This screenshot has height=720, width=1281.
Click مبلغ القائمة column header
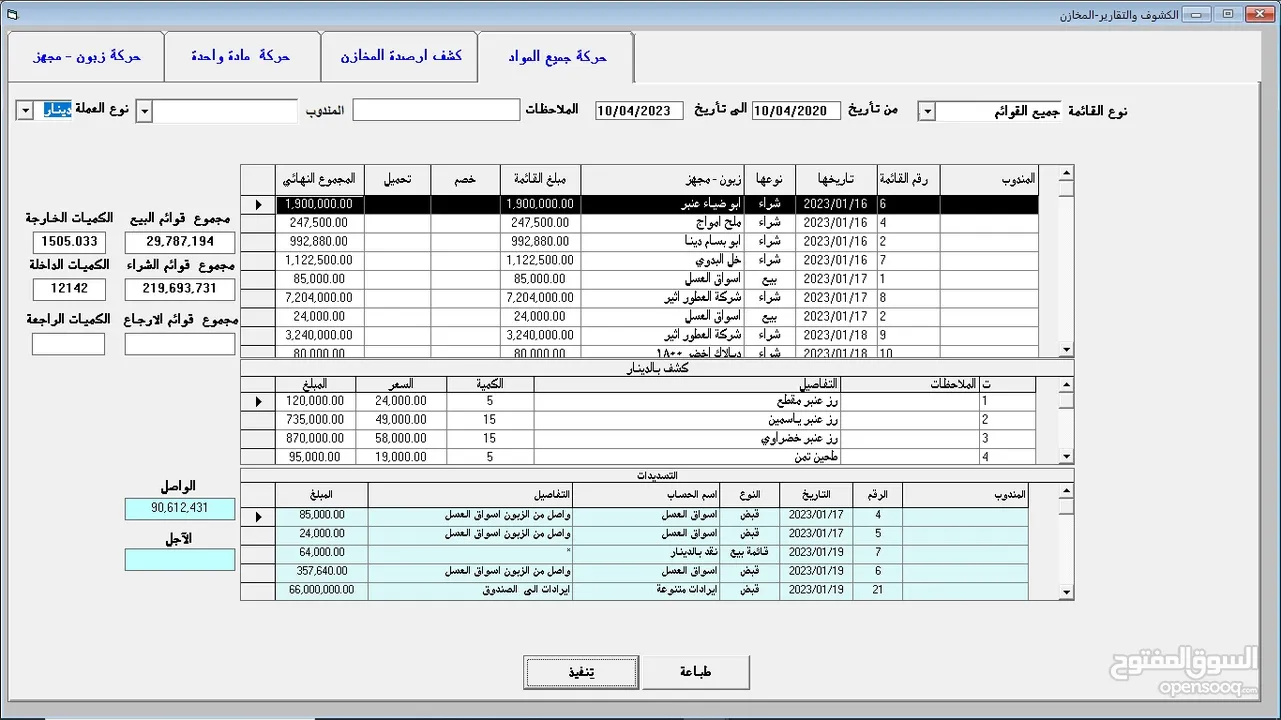pyautogui.click(x=540, y=180)
